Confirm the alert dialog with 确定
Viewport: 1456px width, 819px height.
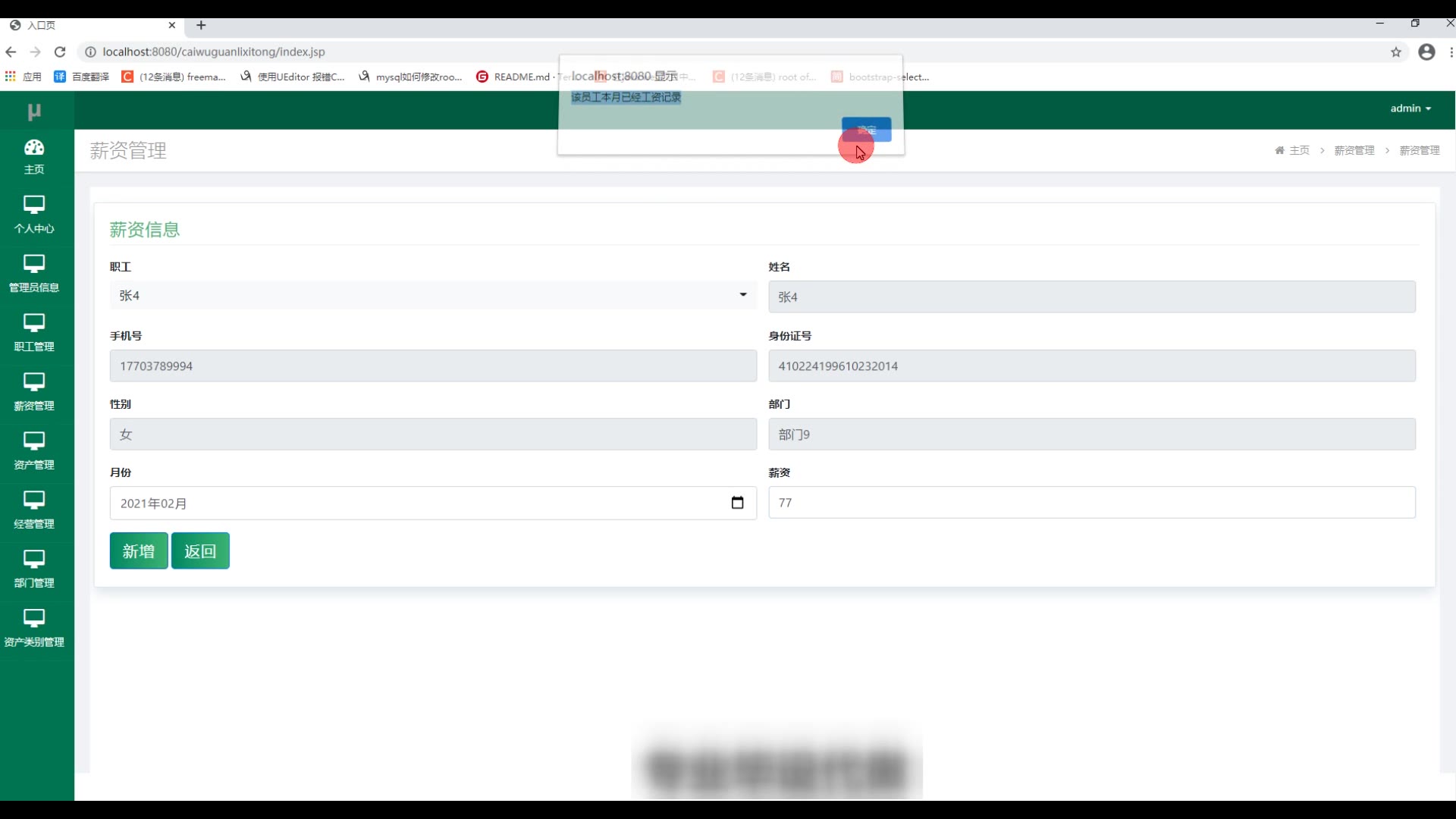866,130
